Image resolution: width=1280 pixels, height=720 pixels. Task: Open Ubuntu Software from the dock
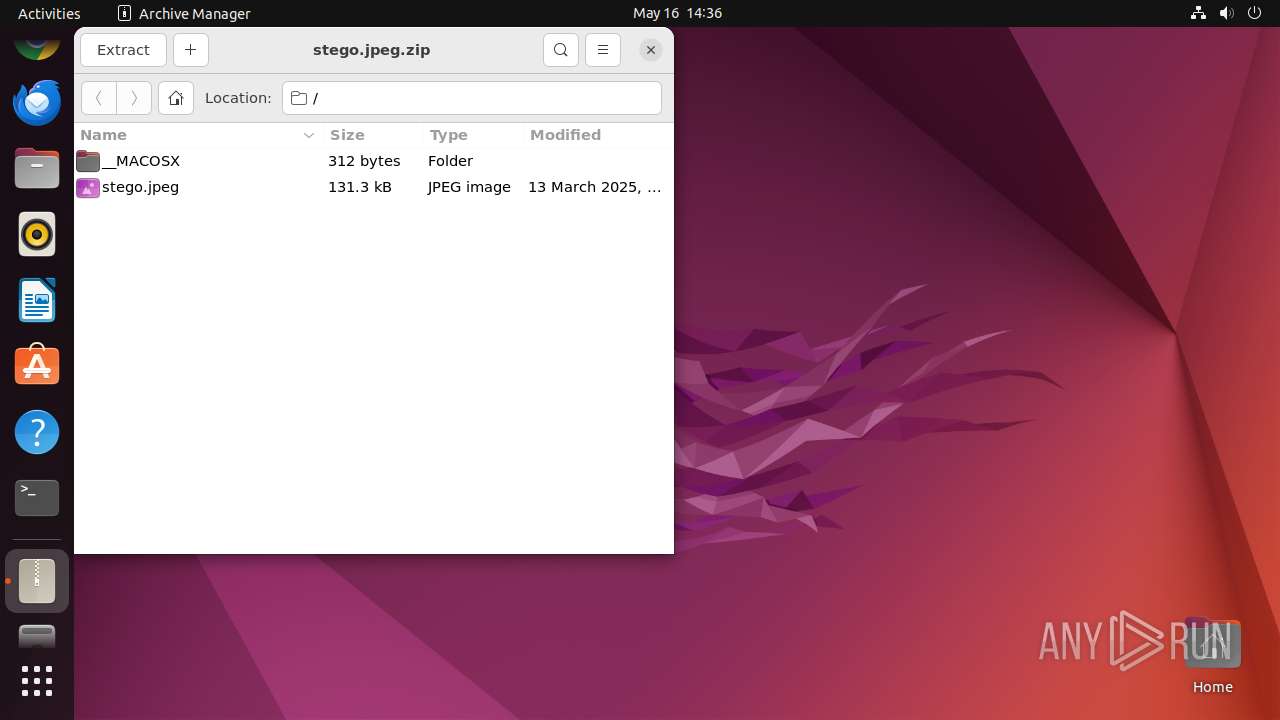pyautogui.click(x=37, y=366)
